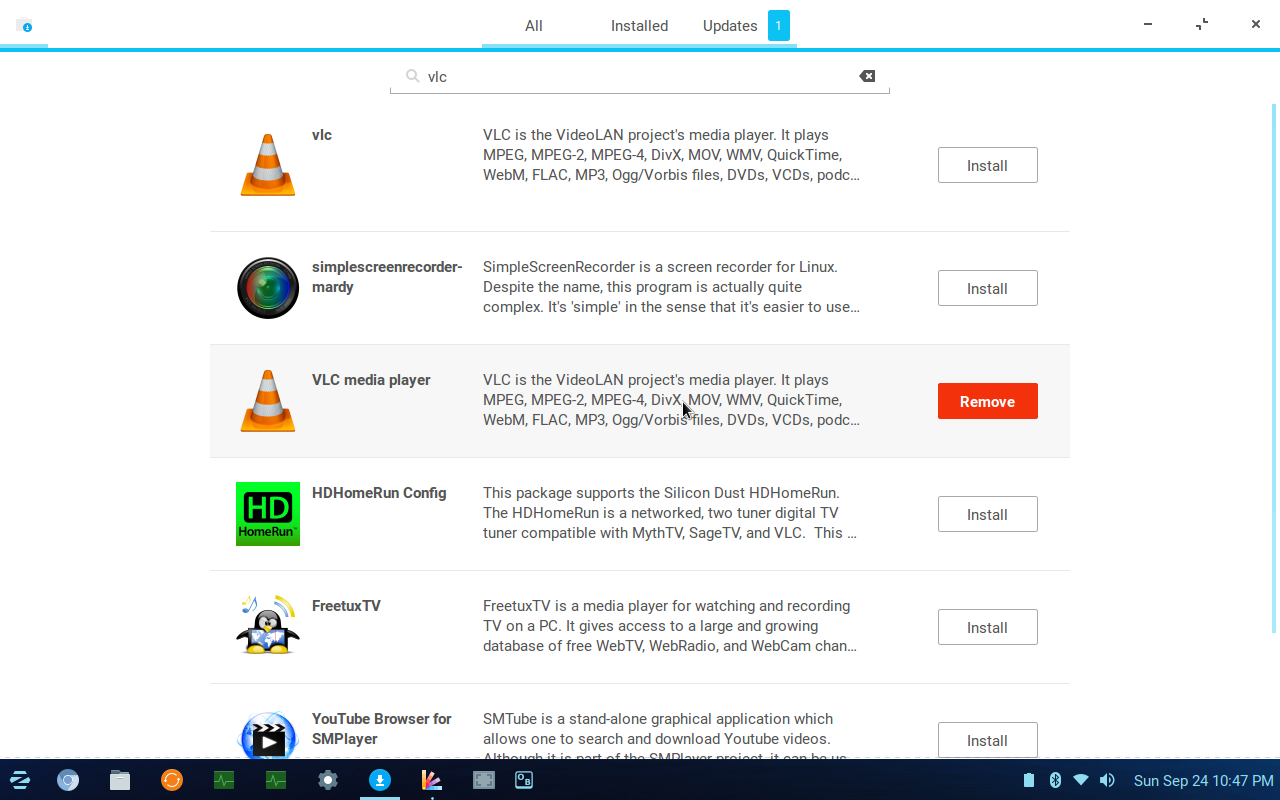Switch to the Installed tab
The image size is (1280, 800).
[639, 26]
